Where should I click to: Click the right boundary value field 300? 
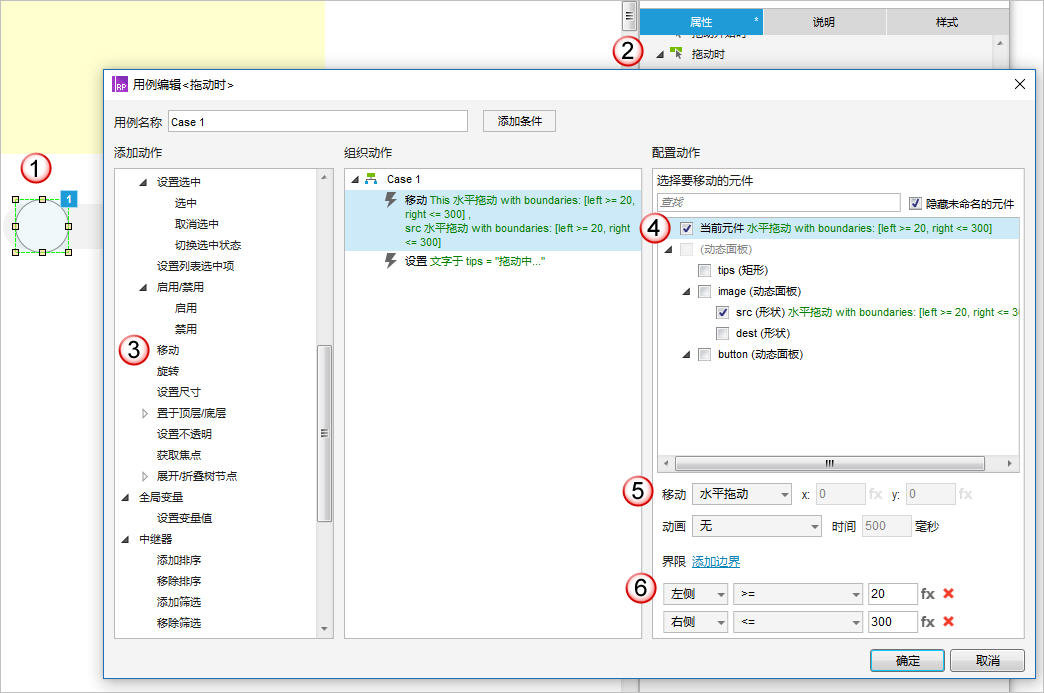pos(893,621)
